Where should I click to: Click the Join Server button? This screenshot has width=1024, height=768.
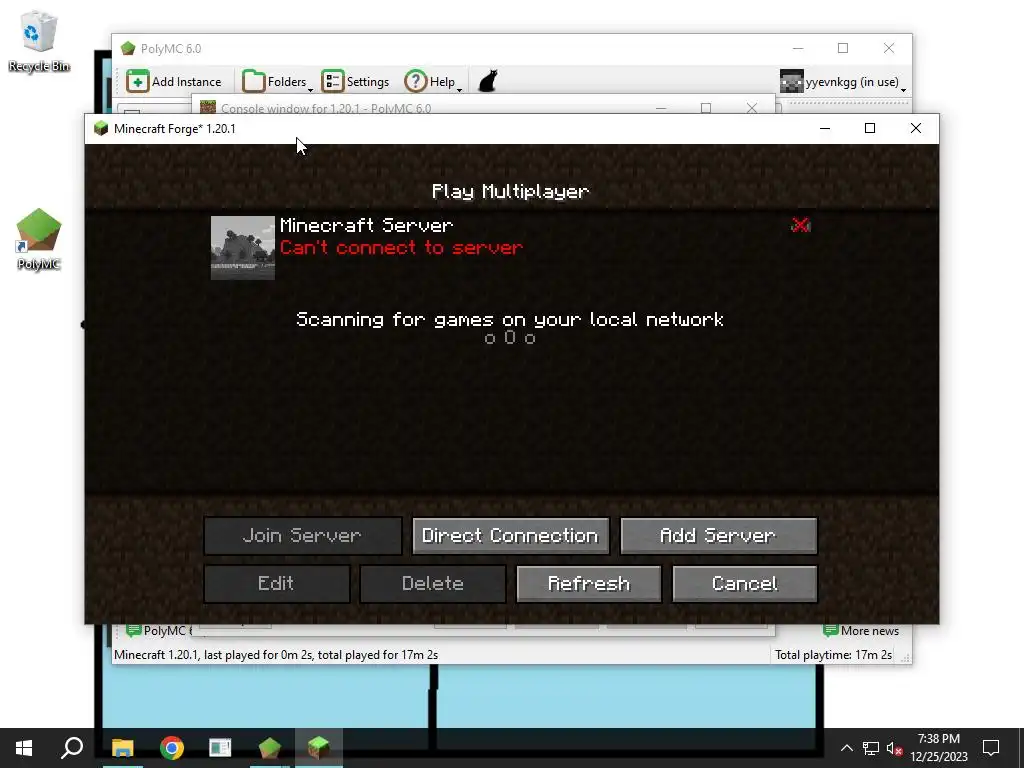(x=302, y=536)
